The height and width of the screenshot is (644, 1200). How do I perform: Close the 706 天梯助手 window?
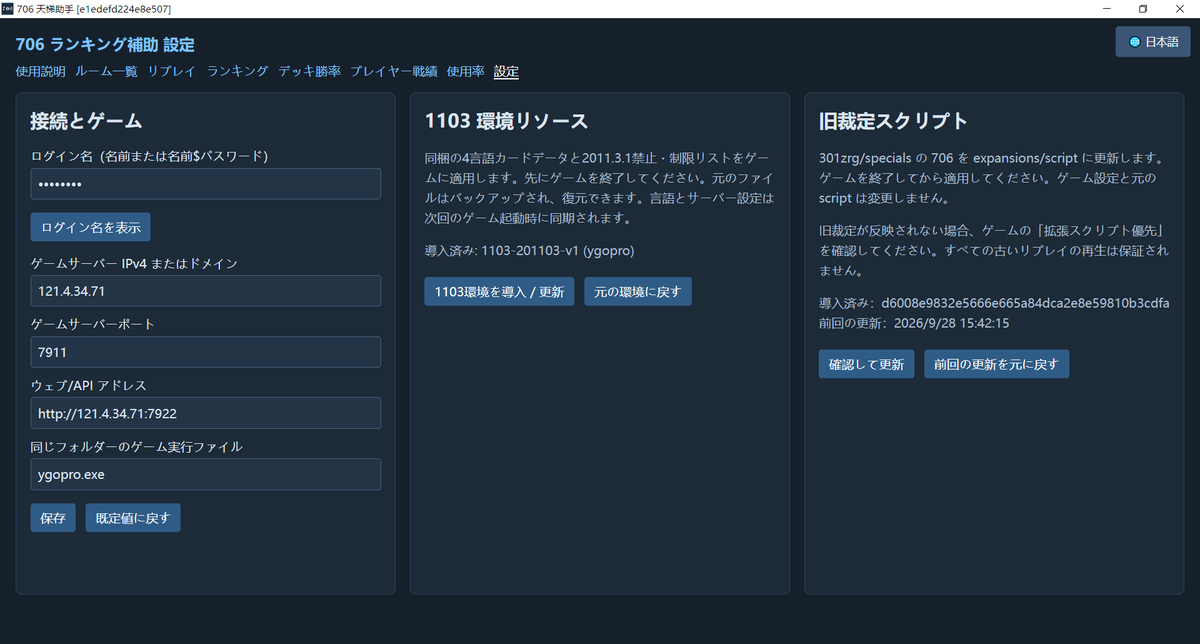[1182, 9]
